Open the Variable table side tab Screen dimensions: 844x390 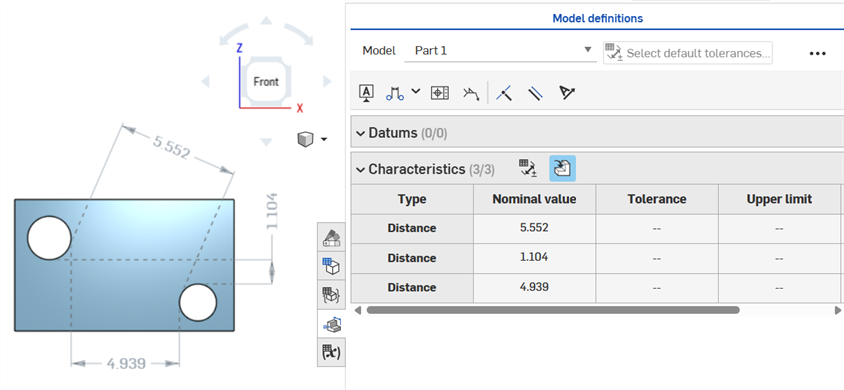pos(331,352)
